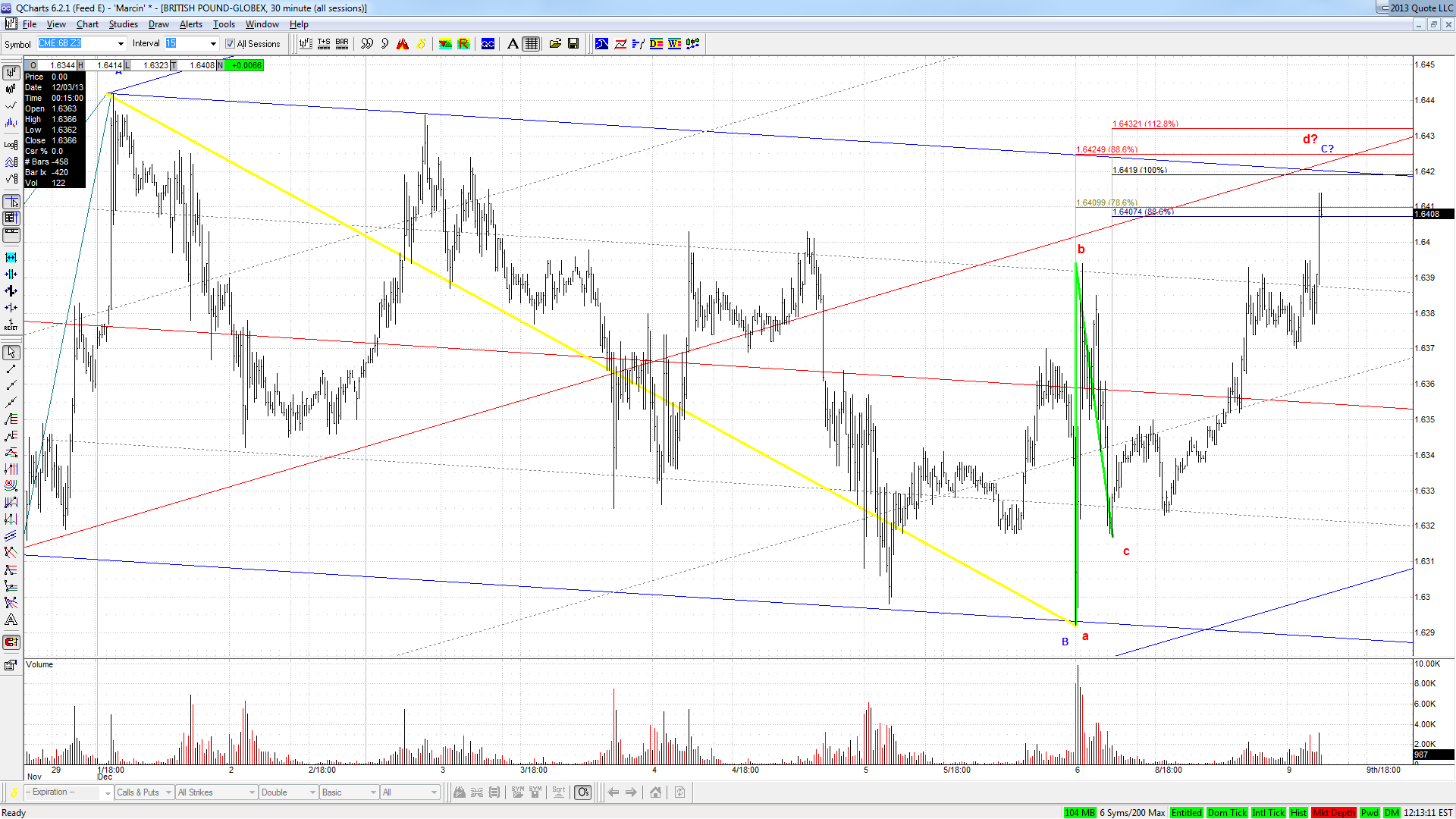
Task: Open the Double dropdown
Action: click(288, 792)
